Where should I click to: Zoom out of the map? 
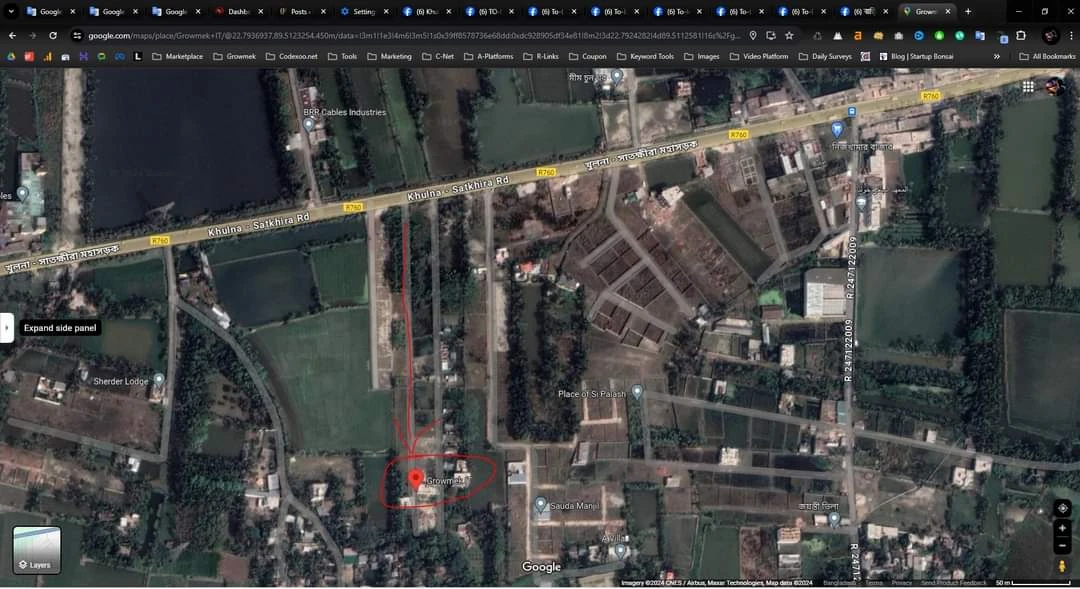click(x=1062, y=546)
